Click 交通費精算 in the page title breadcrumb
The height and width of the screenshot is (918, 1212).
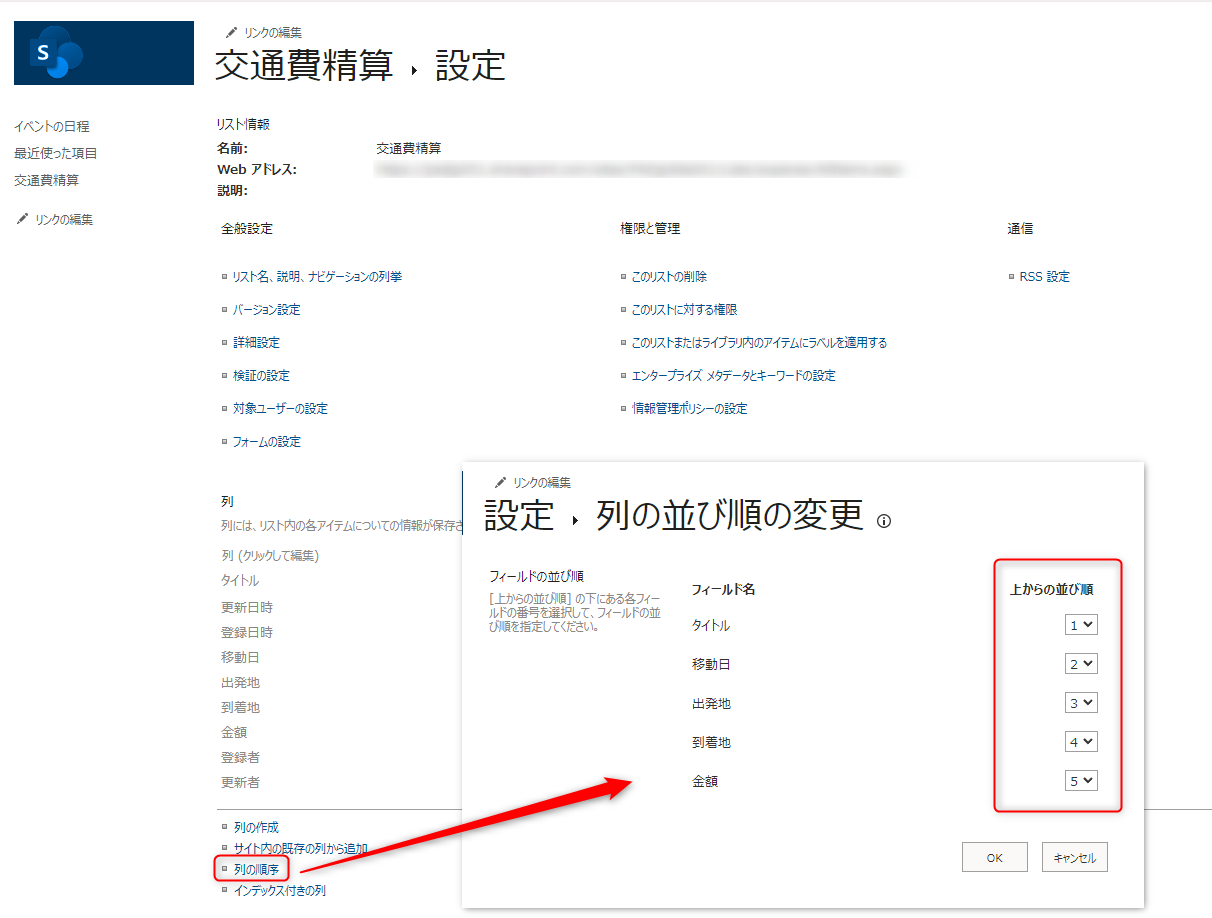coord(304,66)
